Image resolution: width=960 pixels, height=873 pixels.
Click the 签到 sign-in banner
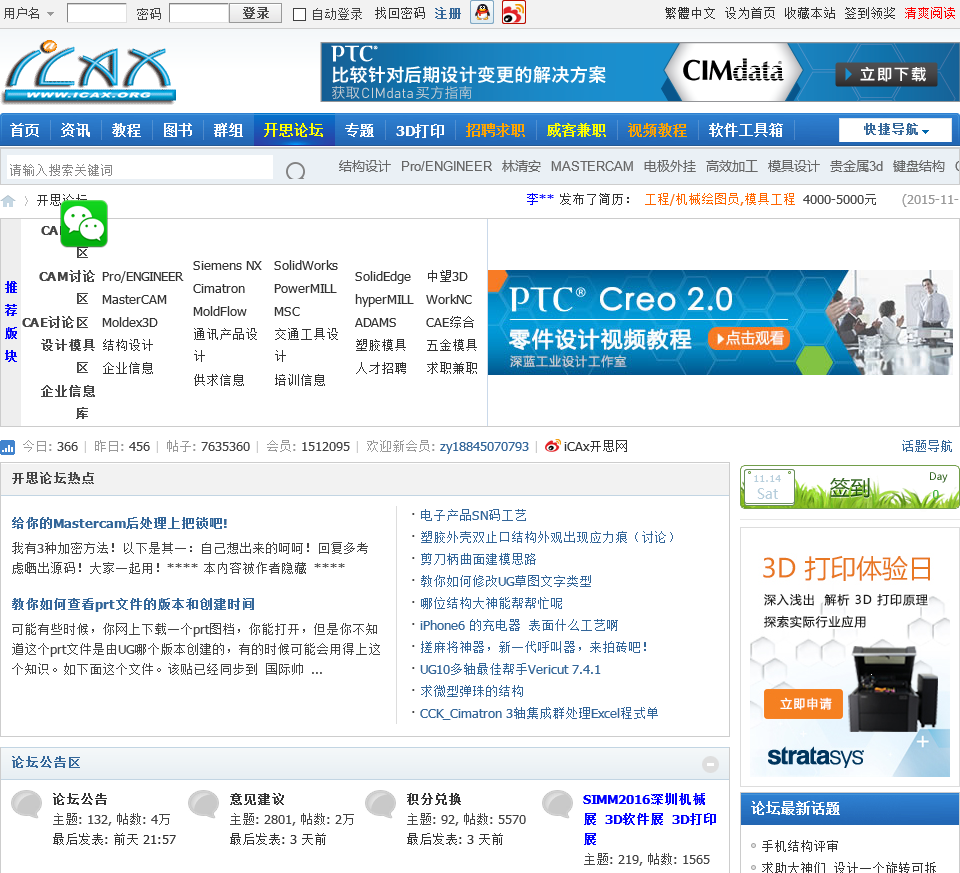click(x=850, y=487)
